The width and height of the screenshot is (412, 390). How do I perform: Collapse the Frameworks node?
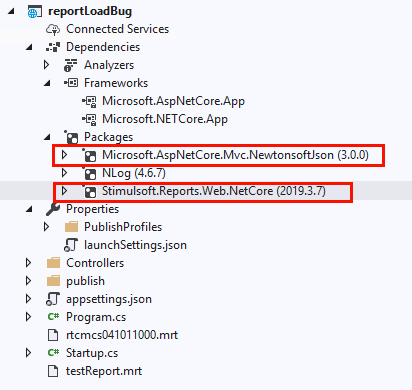[47, 83]
